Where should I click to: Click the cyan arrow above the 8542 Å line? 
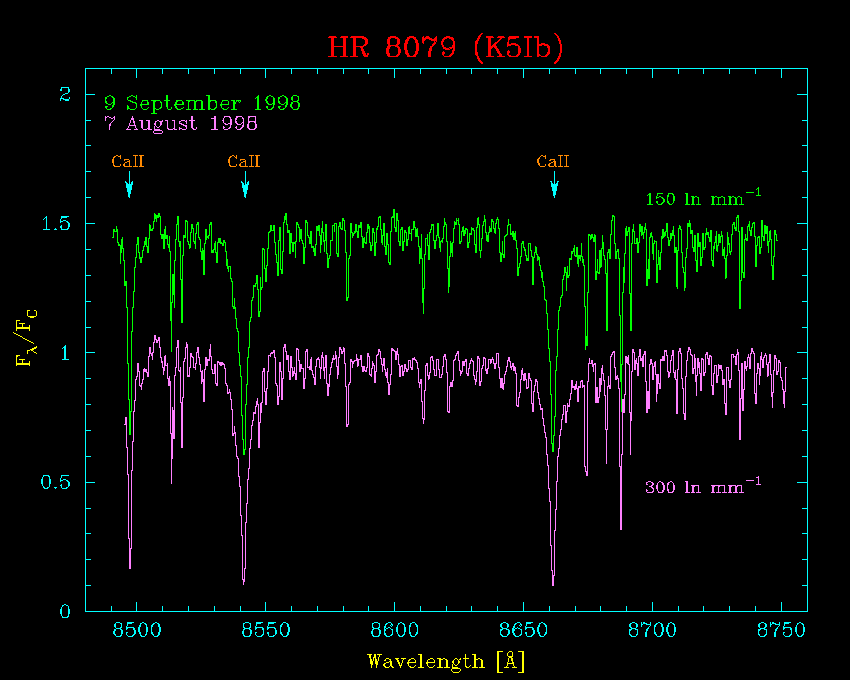click(x=245, y=187)
